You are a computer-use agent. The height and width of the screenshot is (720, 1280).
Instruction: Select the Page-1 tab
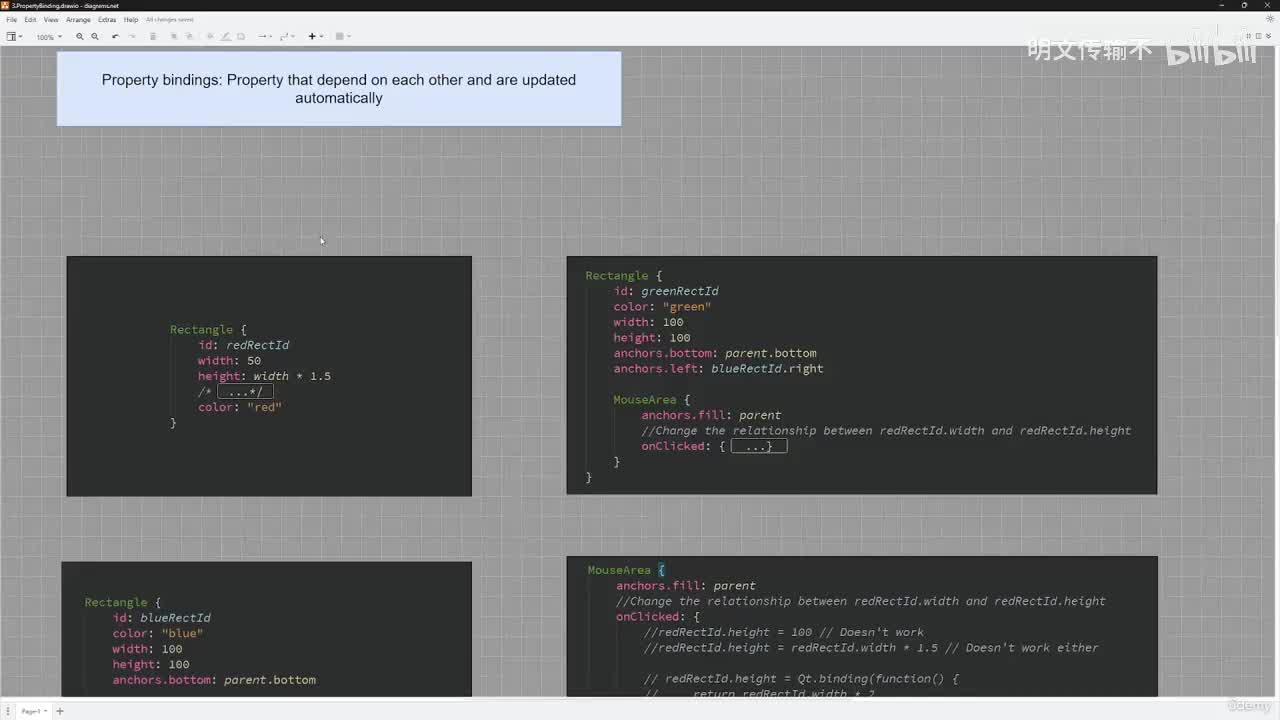coord(33,711)
